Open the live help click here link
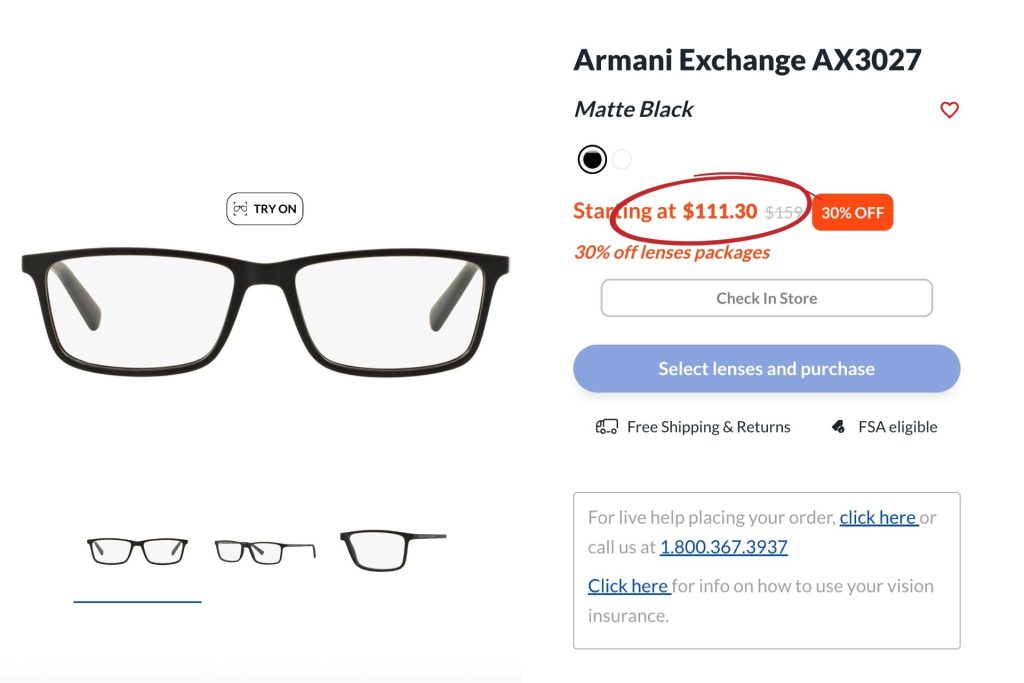This screenshot has width=1024, height=683. coord(879,517)
